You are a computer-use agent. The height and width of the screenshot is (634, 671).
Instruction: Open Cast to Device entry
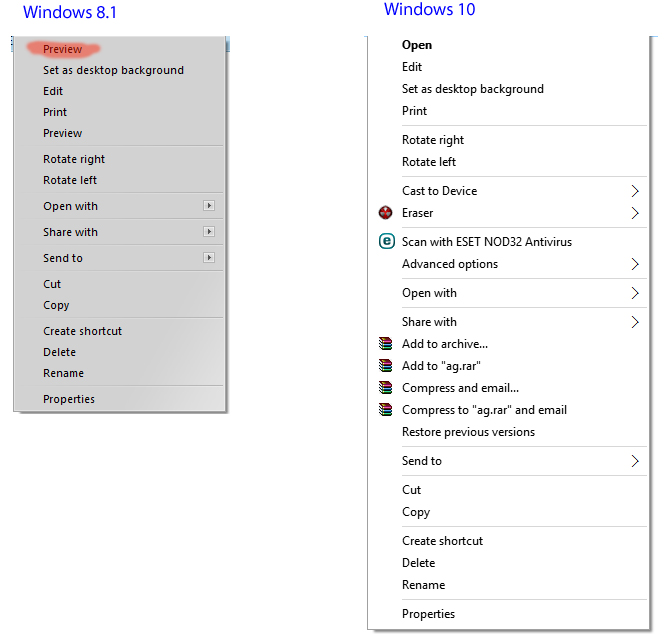point(439,191)
